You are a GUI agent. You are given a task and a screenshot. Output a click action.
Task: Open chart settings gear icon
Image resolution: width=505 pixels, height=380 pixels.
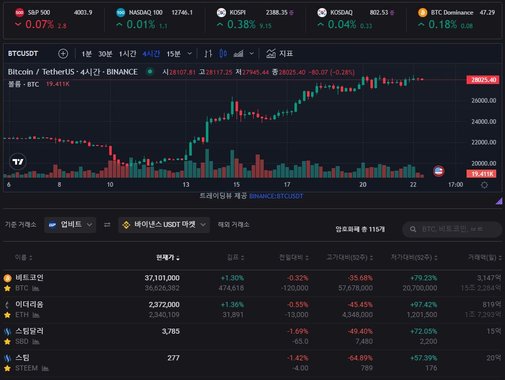(x=484, y=185)
